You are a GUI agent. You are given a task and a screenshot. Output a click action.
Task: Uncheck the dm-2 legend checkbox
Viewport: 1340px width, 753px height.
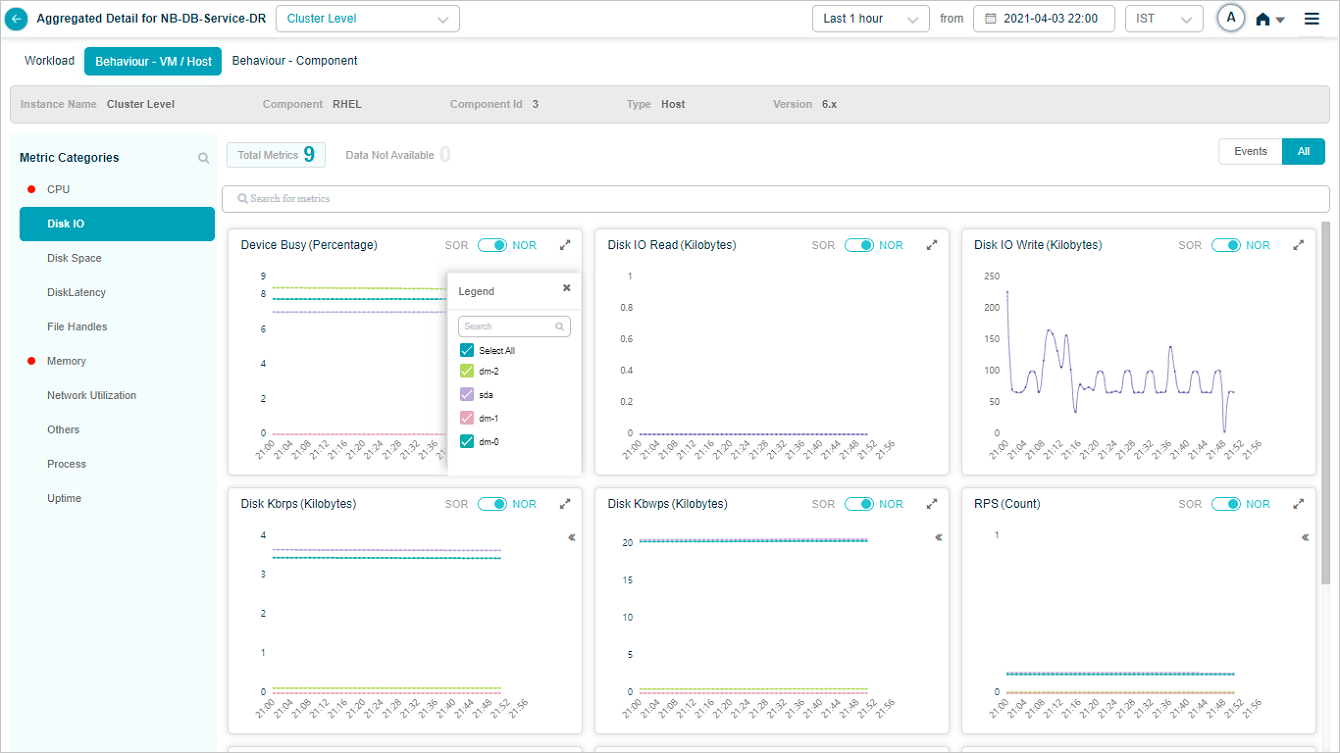[x=467, y=371]
